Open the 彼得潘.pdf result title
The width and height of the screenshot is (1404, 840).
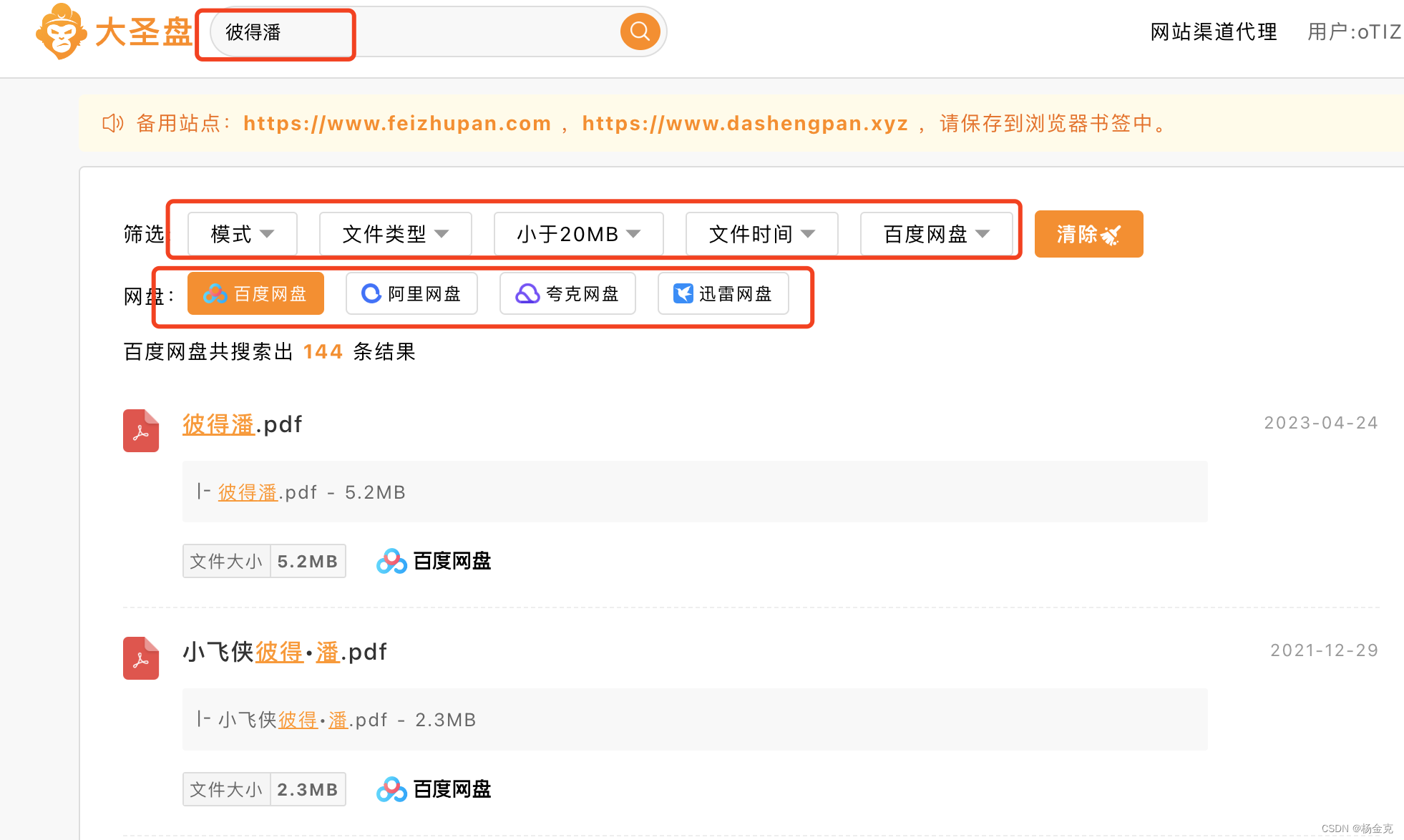pyautogui.click(x=242, y=424)
